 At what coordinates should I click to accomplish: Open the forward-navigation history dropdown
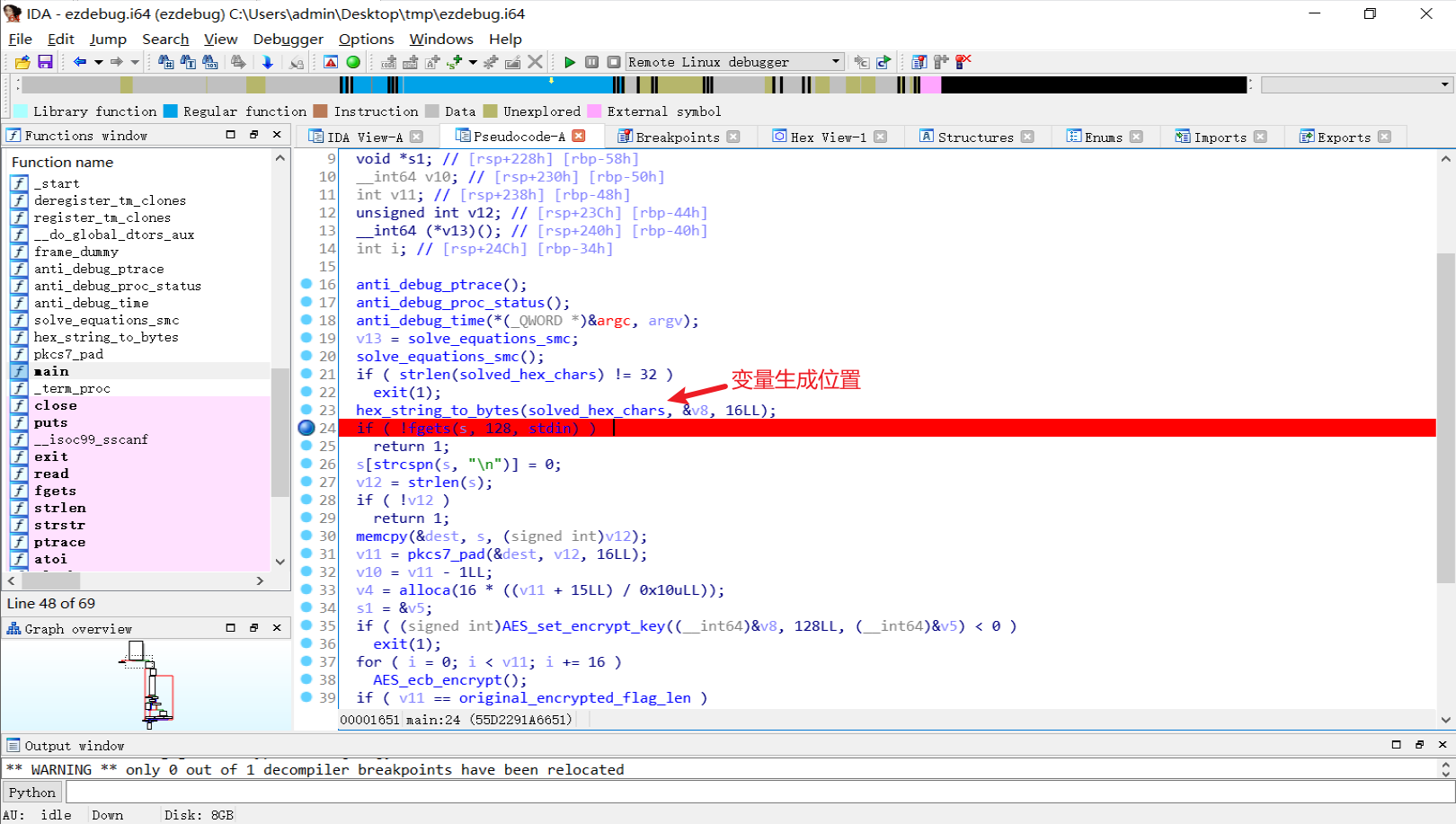(135, 62)
